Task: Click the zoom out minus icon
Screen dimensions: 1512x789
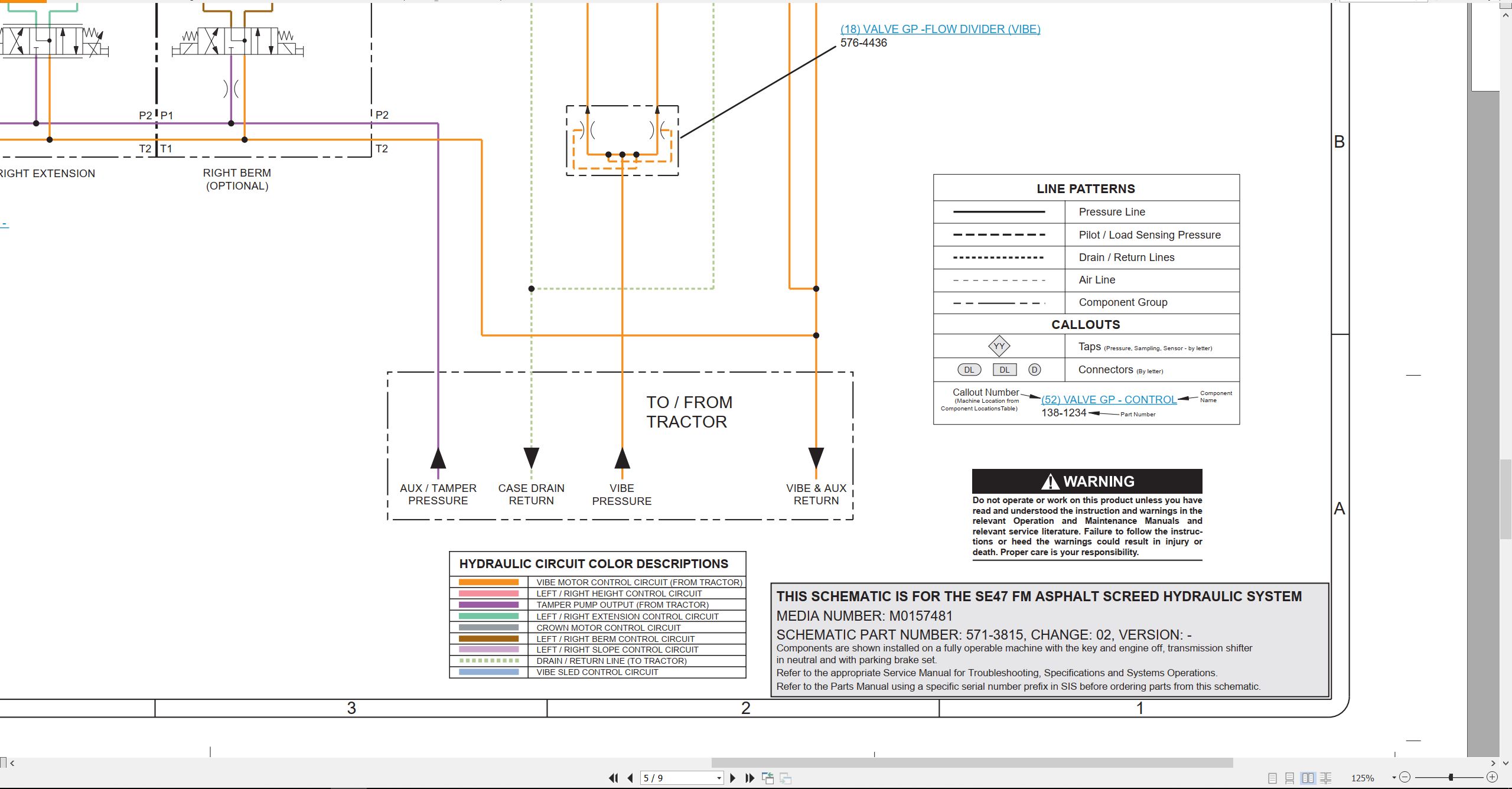Action: pos(1405,778)
